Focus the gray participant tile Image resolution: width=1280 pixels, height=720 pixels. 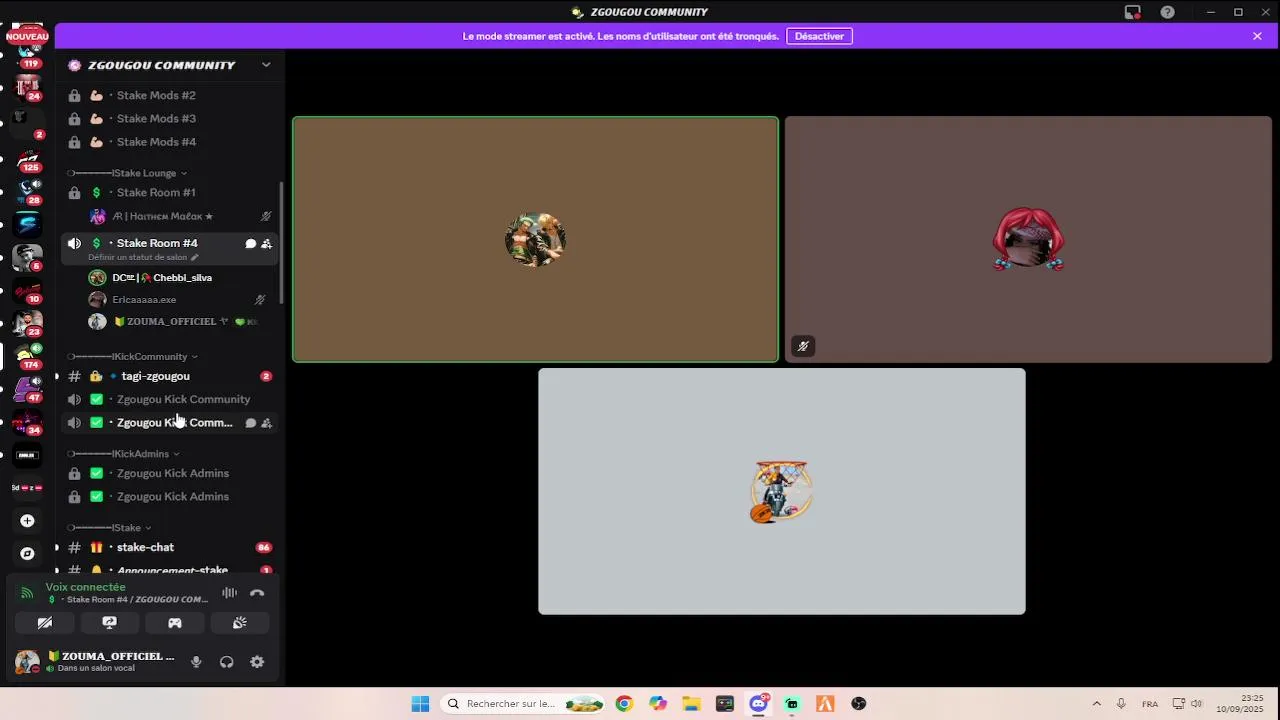[x=781, y=491]
